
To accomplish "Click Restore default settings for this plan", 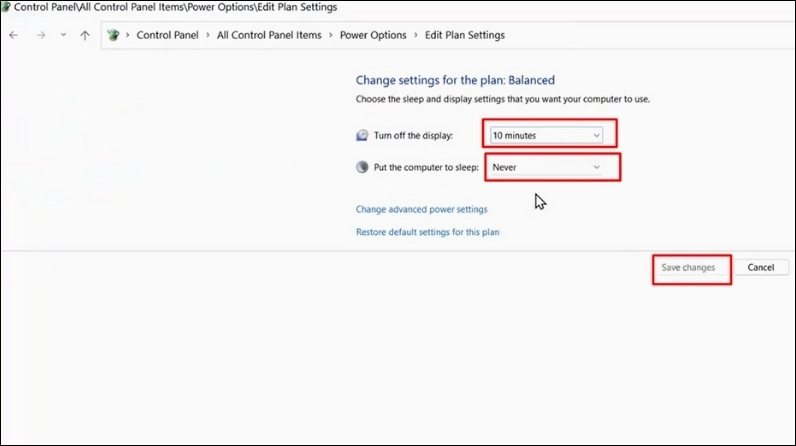I will coord(427,232).
